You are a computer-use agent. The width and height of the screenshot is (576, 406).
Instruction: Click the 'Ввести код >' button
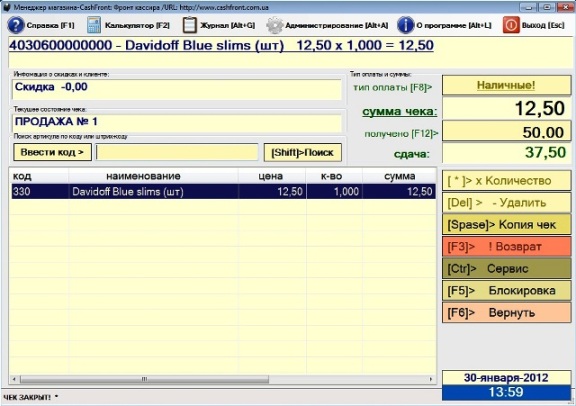pyautogui.click(x=53, y=152)
